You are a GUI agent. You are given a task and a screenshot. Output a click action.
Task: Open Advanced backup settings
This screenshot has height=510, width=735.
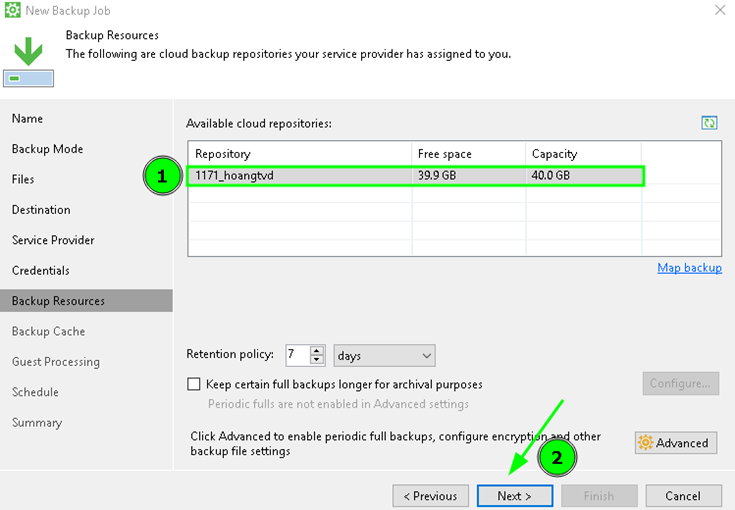[x=675, y=443]
